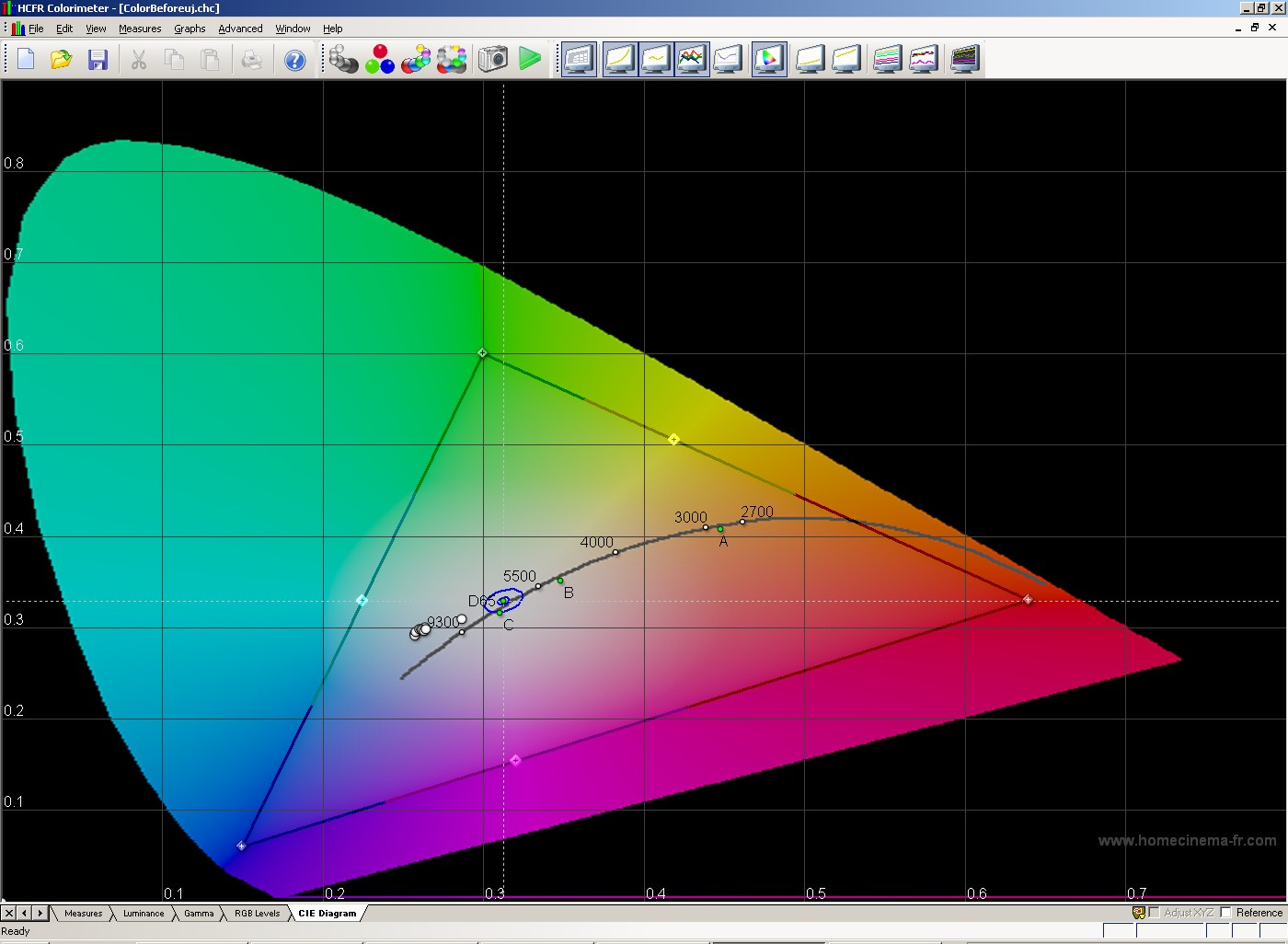Open the Graphs menu
The image size is (1288, 944).
click(x=190, y=29)
